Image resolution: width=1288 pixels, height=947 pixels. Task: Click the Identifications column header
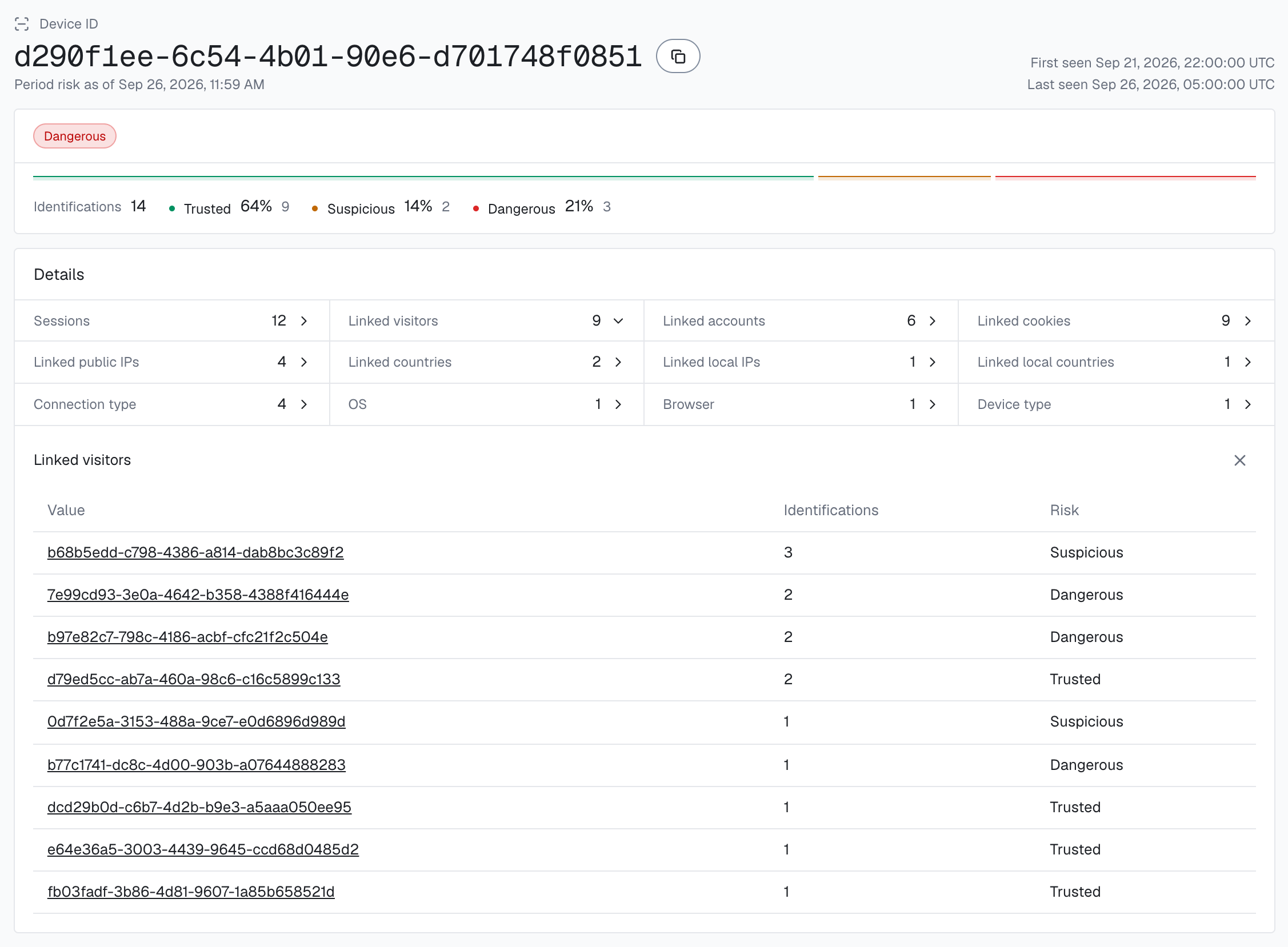click(831, 510)
